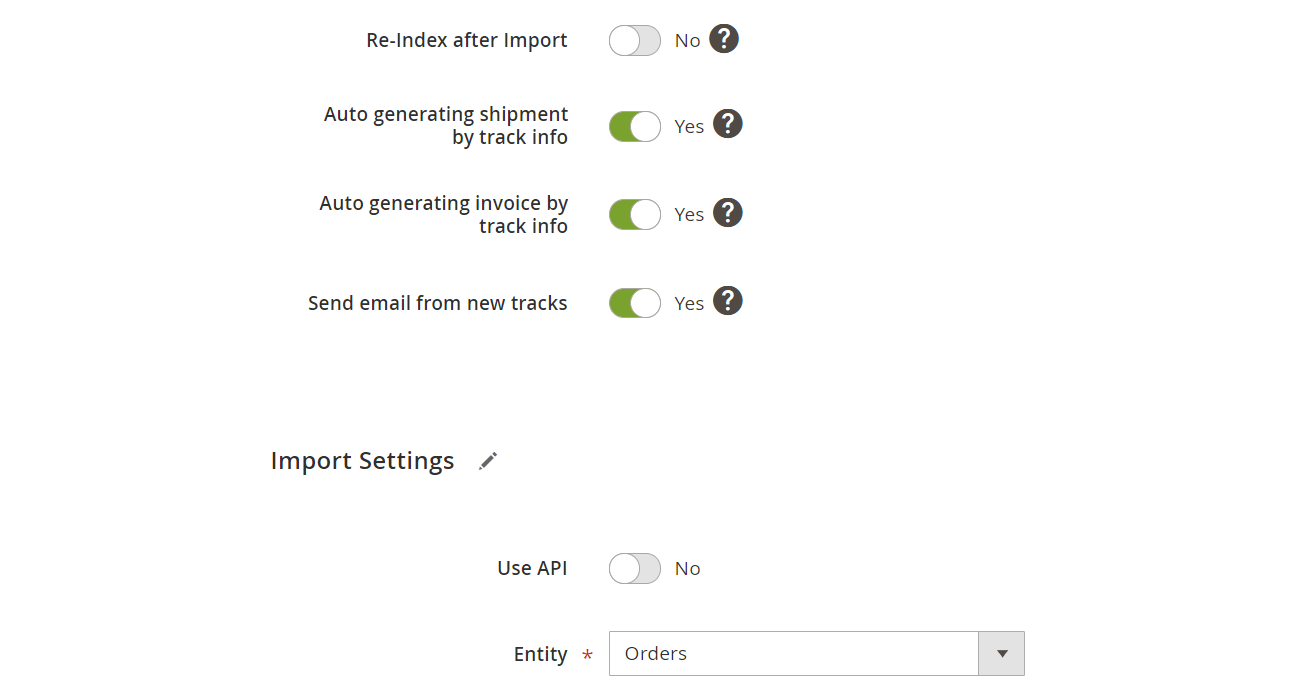This screenshot has width=1310, height=700.
Task: Enable the Use API switch
Action: pyautogui.click(x=635, y=569)
